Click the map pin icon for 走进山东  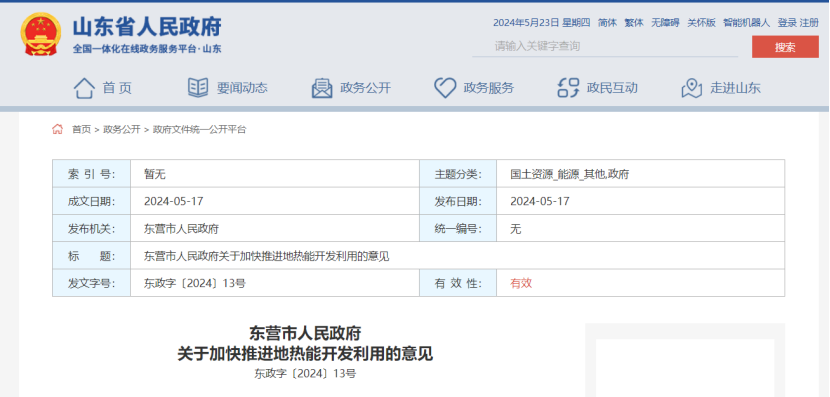pos(691,88)
